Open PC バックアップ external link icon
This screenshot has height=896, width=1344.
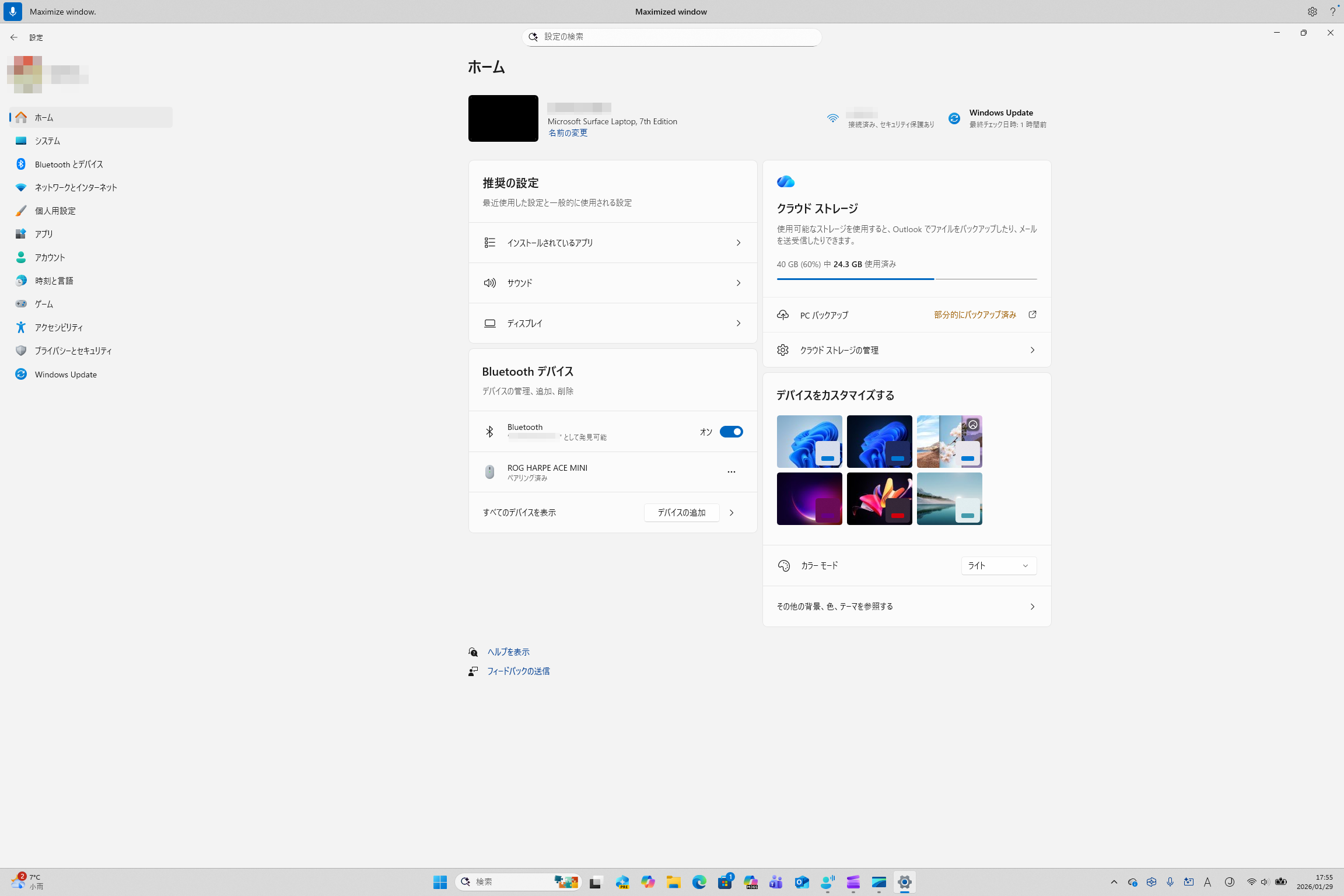pos(1032,314)
